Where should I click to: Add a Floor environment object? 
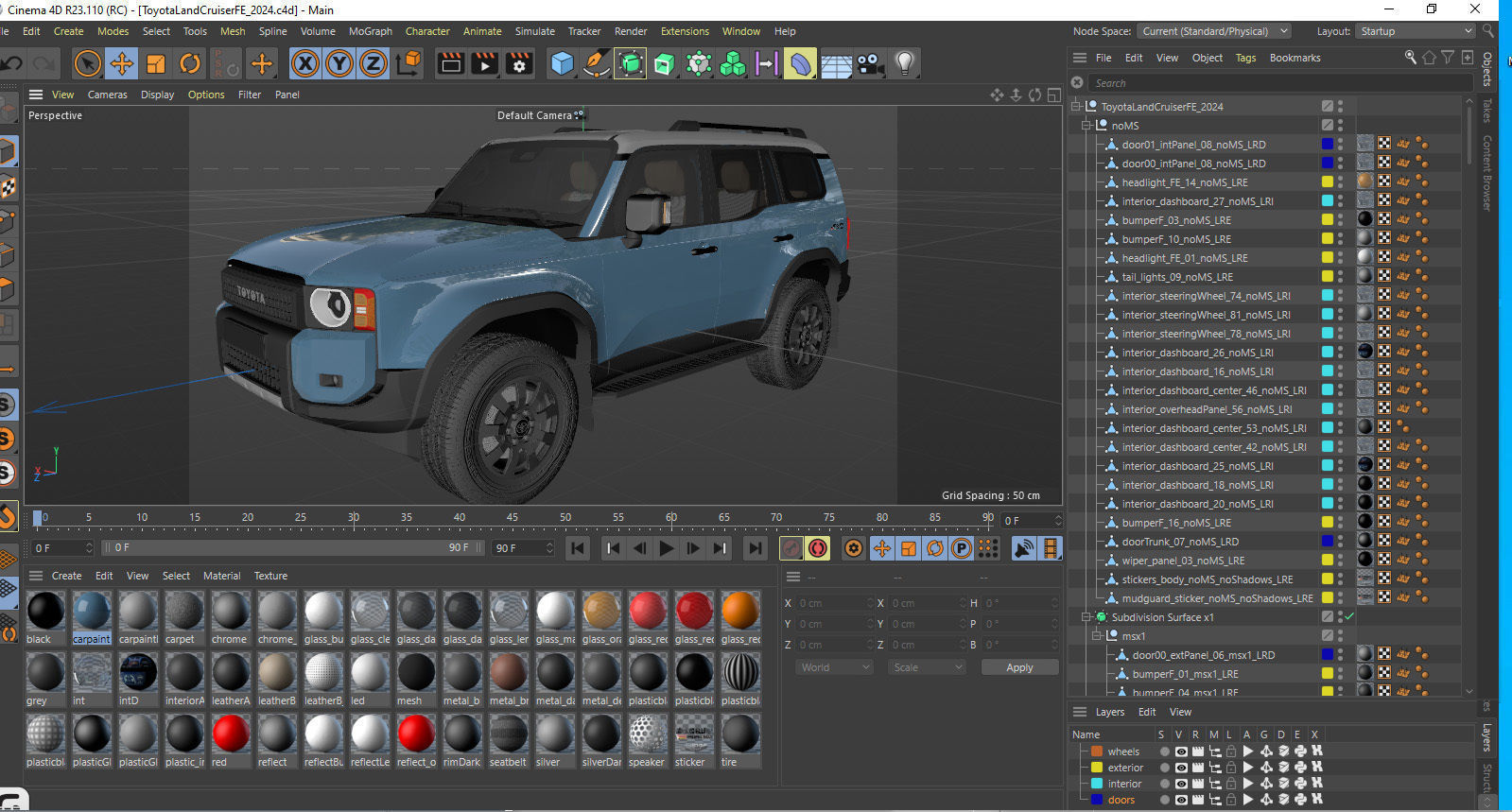(x=836, y=63)
